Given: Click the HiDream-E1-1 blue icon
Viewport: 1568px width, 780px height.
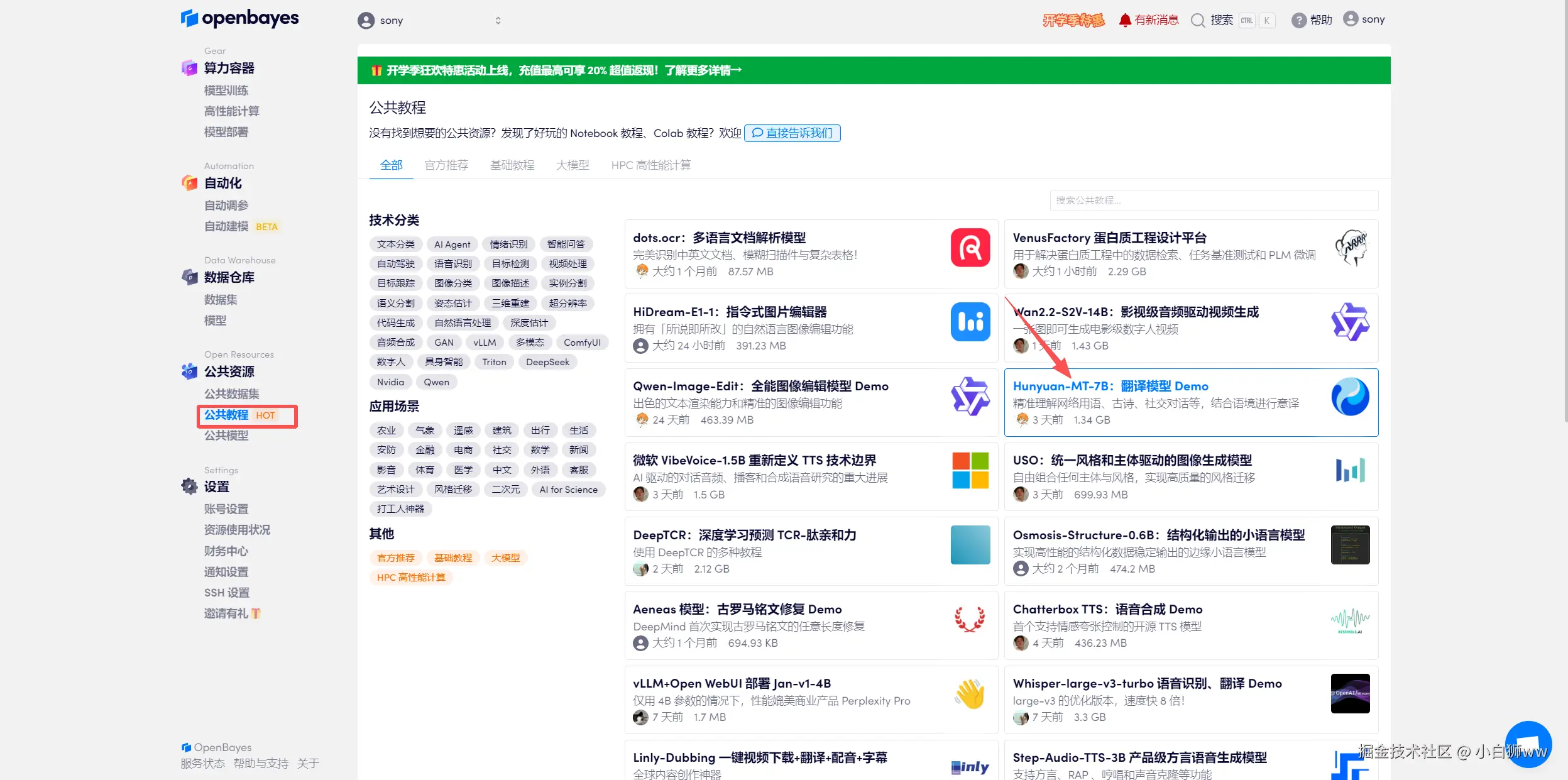Looking at the screenshot, I should [970, 322].
